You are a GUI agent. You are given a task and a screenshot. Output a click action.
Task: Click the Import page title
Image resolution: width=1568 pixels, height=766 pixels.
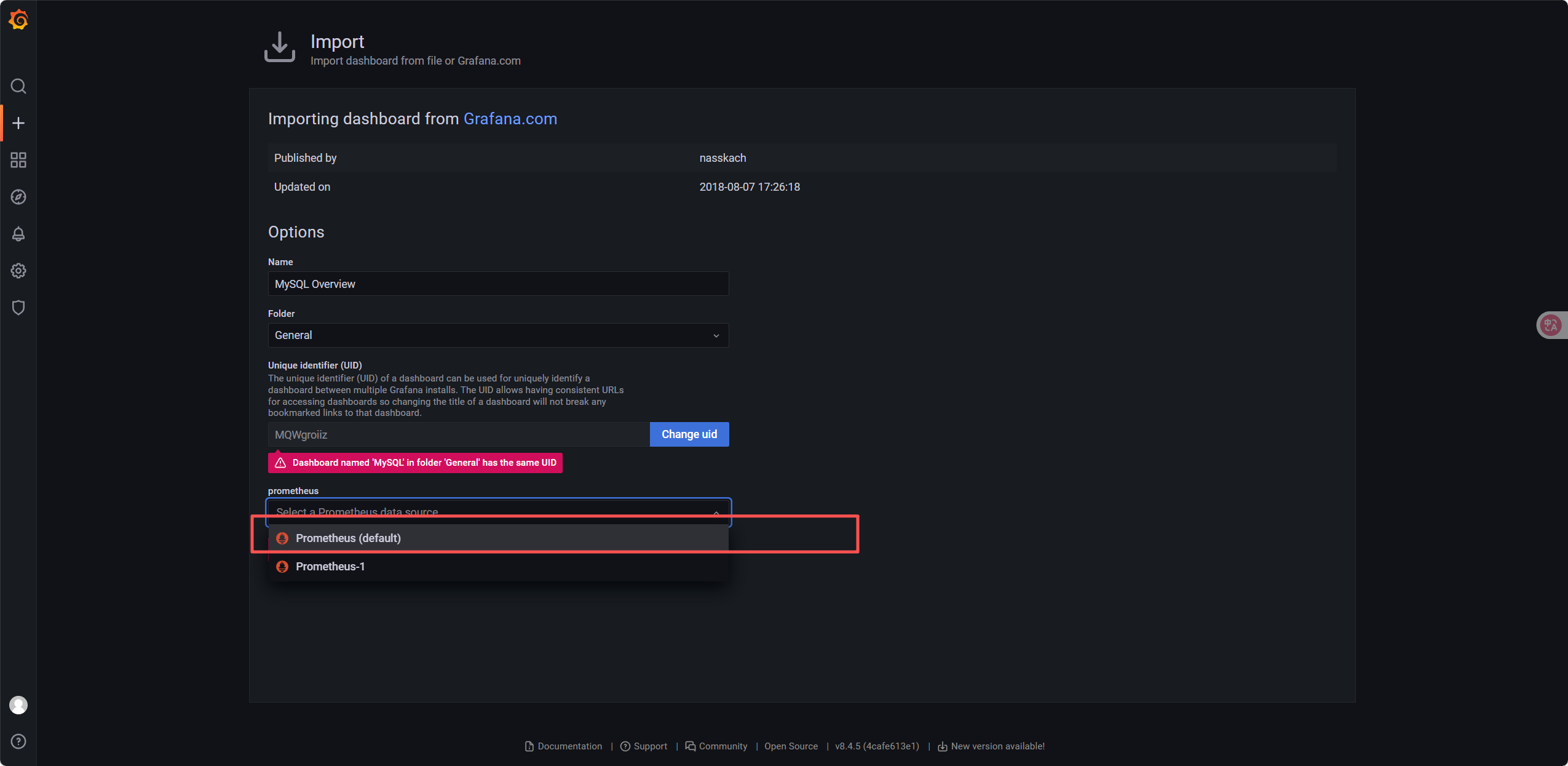click(337, 41)
